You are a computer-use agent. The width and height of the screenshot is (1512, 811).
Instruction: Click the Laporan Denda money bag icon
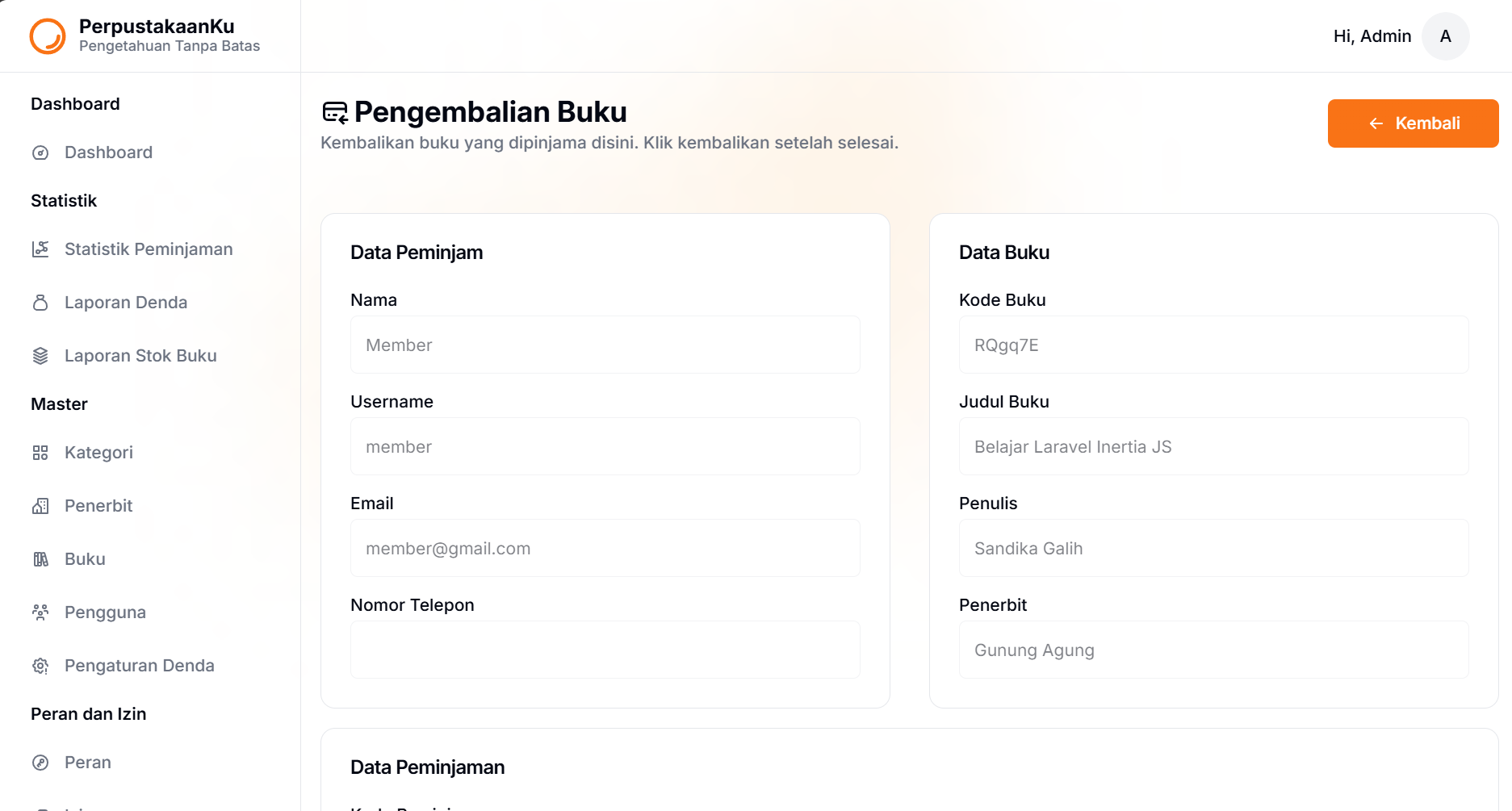click(40, 303)
